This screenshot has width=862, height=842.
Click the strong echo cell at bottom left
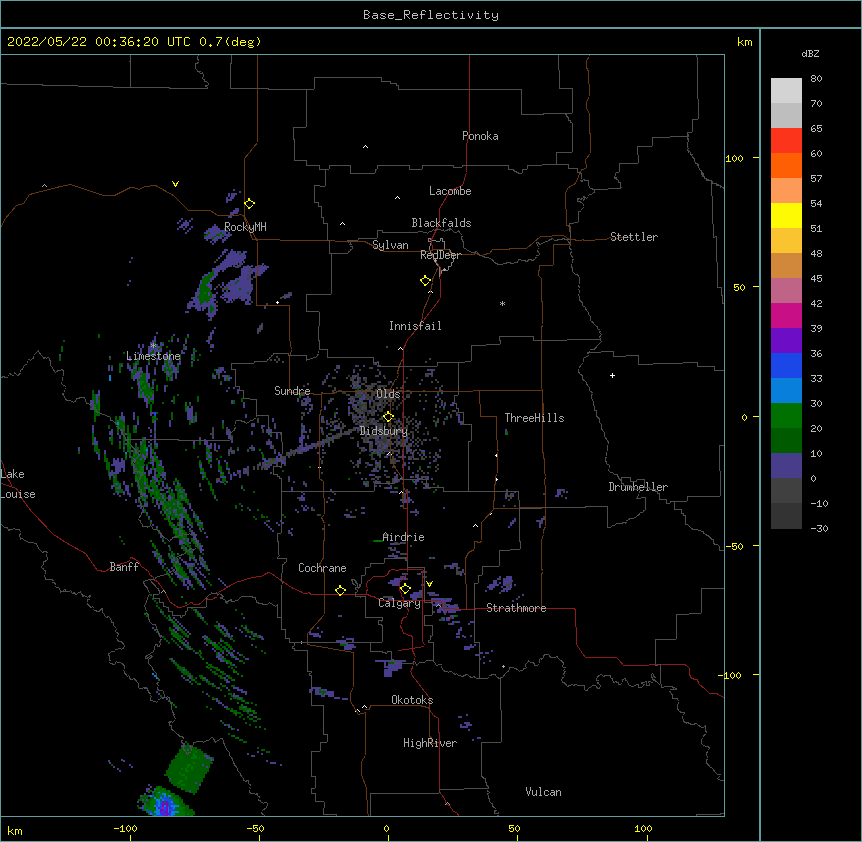(x=165, y=804)
